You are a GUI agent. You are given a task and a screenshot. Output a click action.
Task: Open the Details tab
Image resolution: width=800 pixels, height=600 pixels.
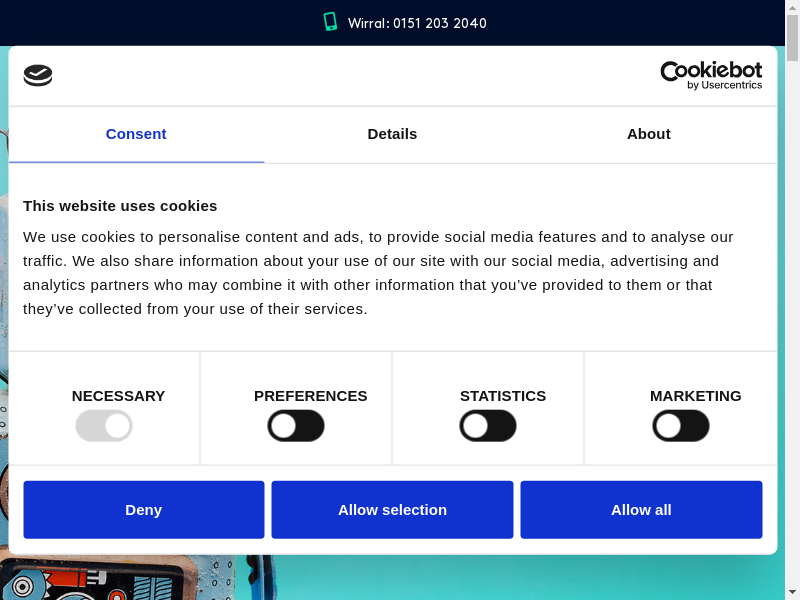pos(392,134)
